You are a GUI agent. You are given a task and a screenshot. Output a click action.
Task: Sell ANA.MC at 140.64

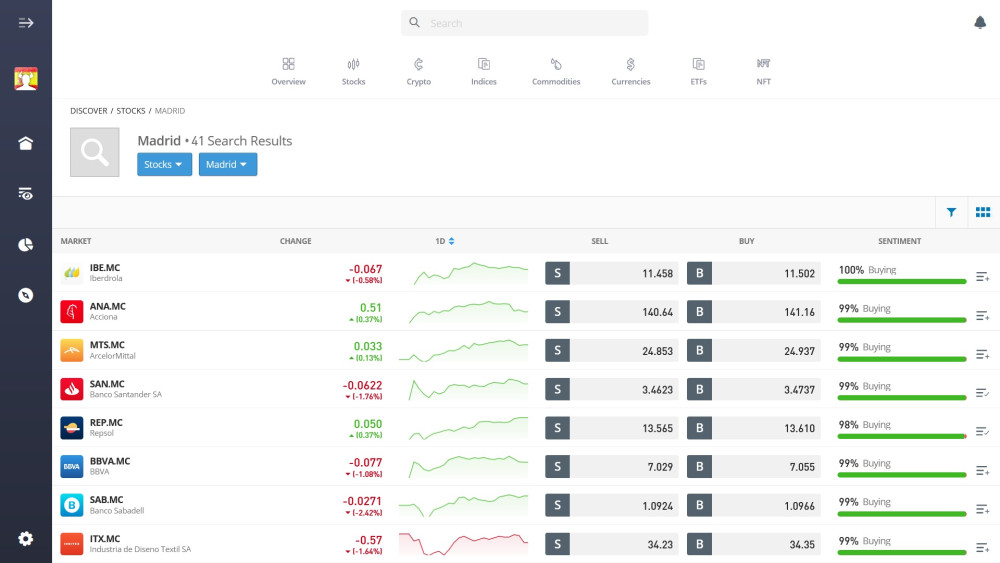tap(612, 312)
